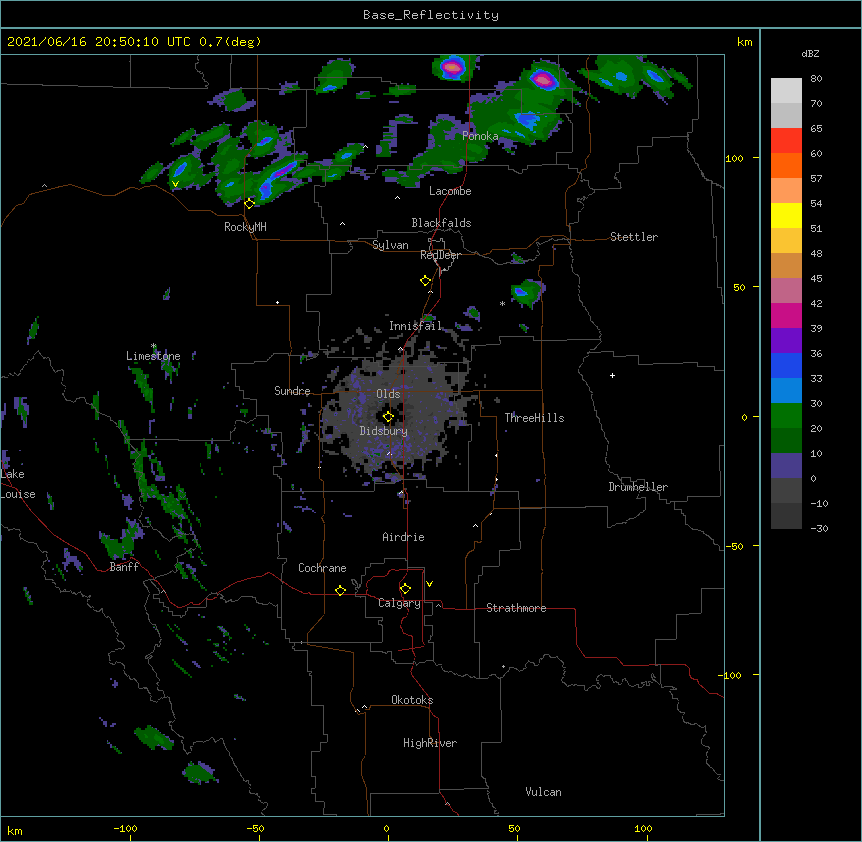Select the radar site diamond between Olds and Didsbury
Viewport: 862px width, 842px height.
(x=388, y=417)
